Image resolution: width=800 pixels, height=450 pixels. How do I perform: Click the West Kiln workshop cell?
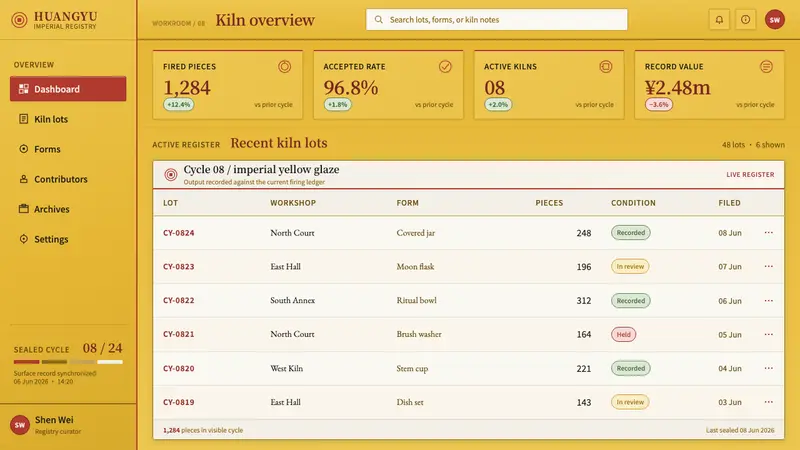286,368
